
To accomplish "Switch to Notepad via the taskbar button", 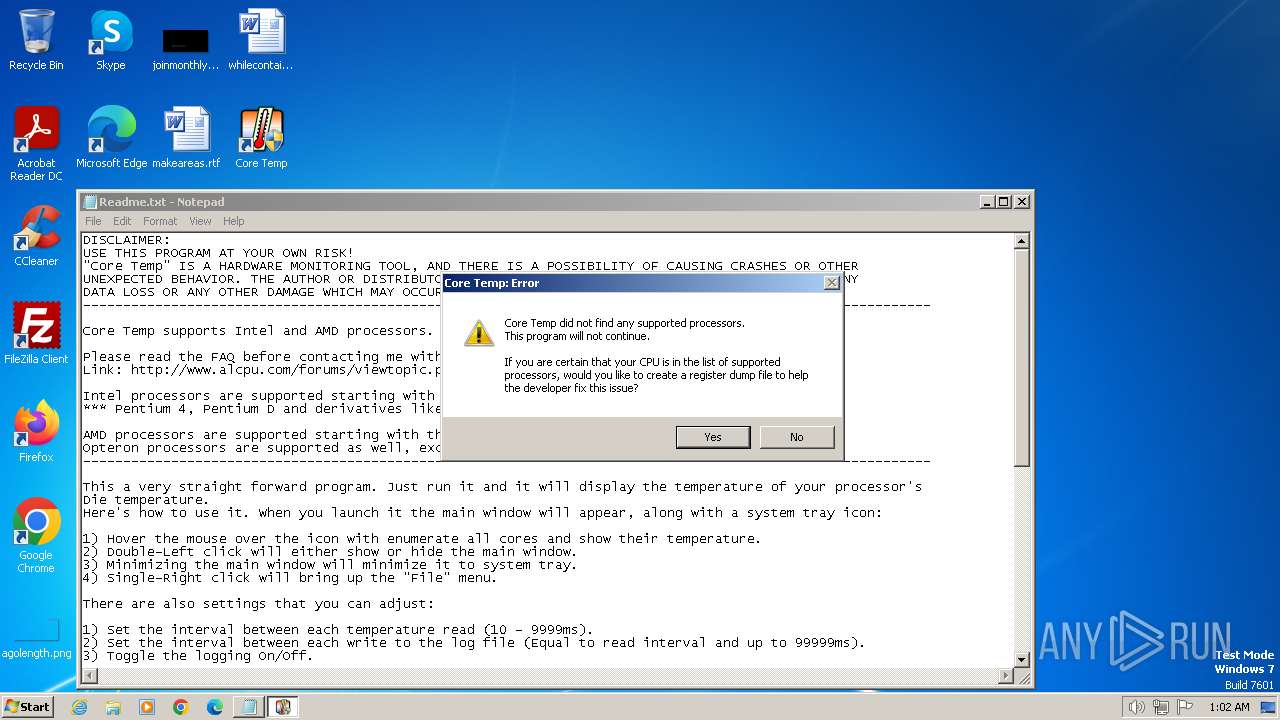I will coord(248,707).
